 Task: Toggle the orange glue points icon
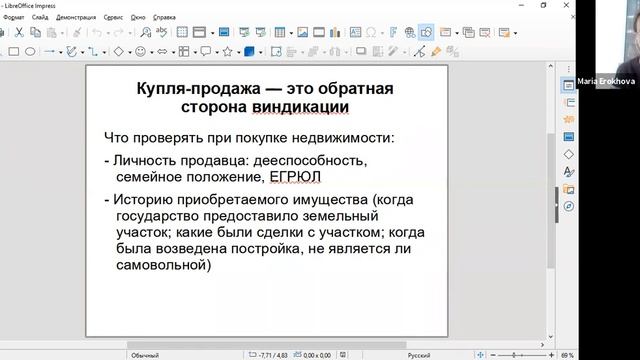tap(436, 52)
